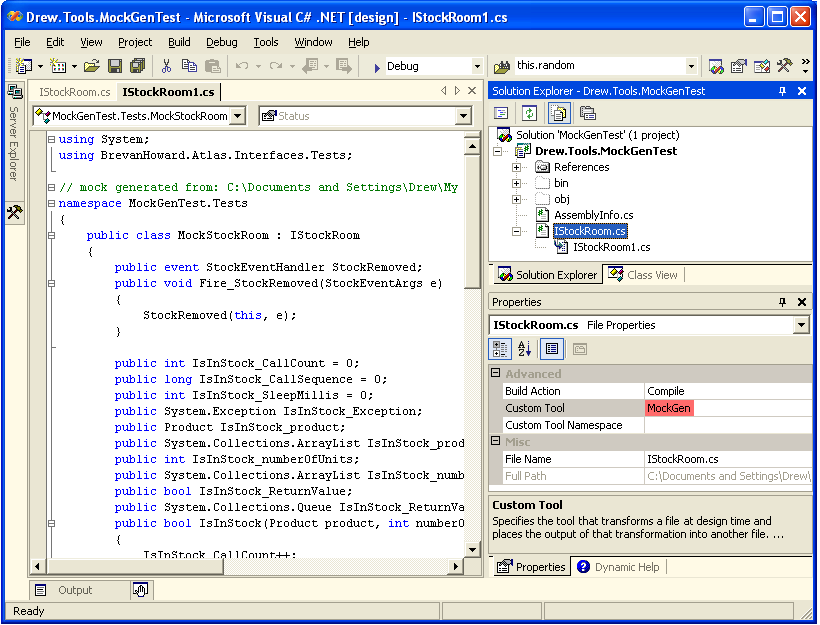Click the Find in Files binoculars icon
This screenshot has width=820, height=625.
tap(502, 66)
